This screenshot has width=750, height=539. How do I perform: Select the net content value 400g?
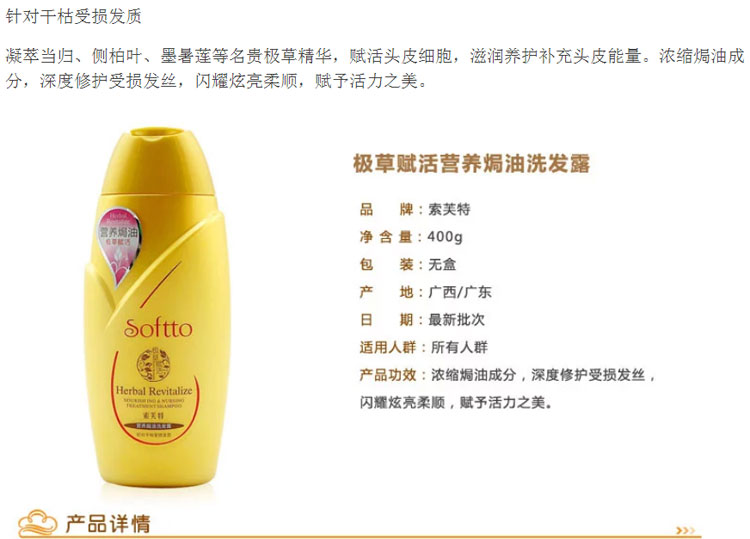point(445,237)
